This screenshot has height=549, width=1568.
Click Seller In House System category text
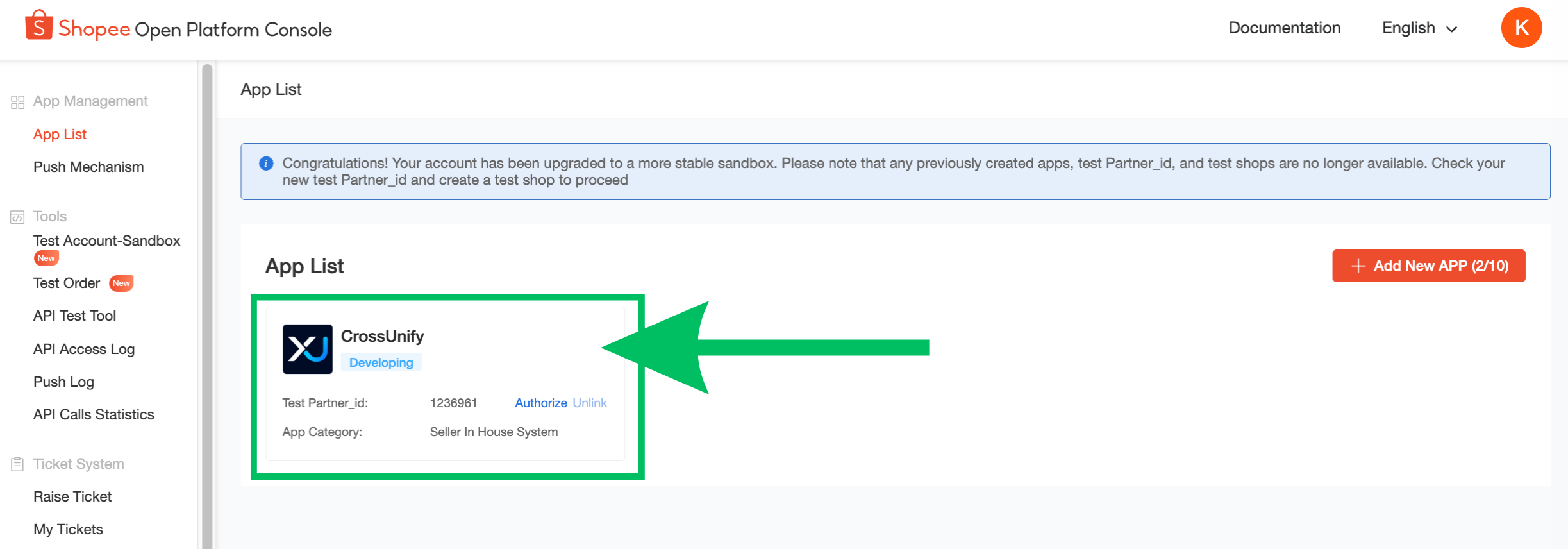coord(494,432)
